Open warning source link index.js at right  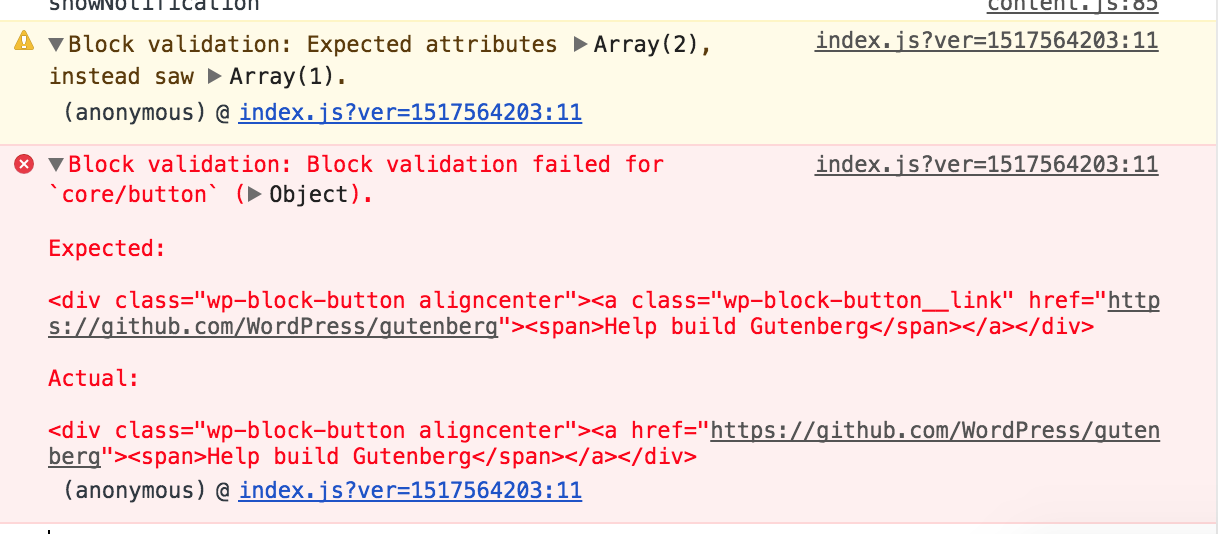(986, 41)
